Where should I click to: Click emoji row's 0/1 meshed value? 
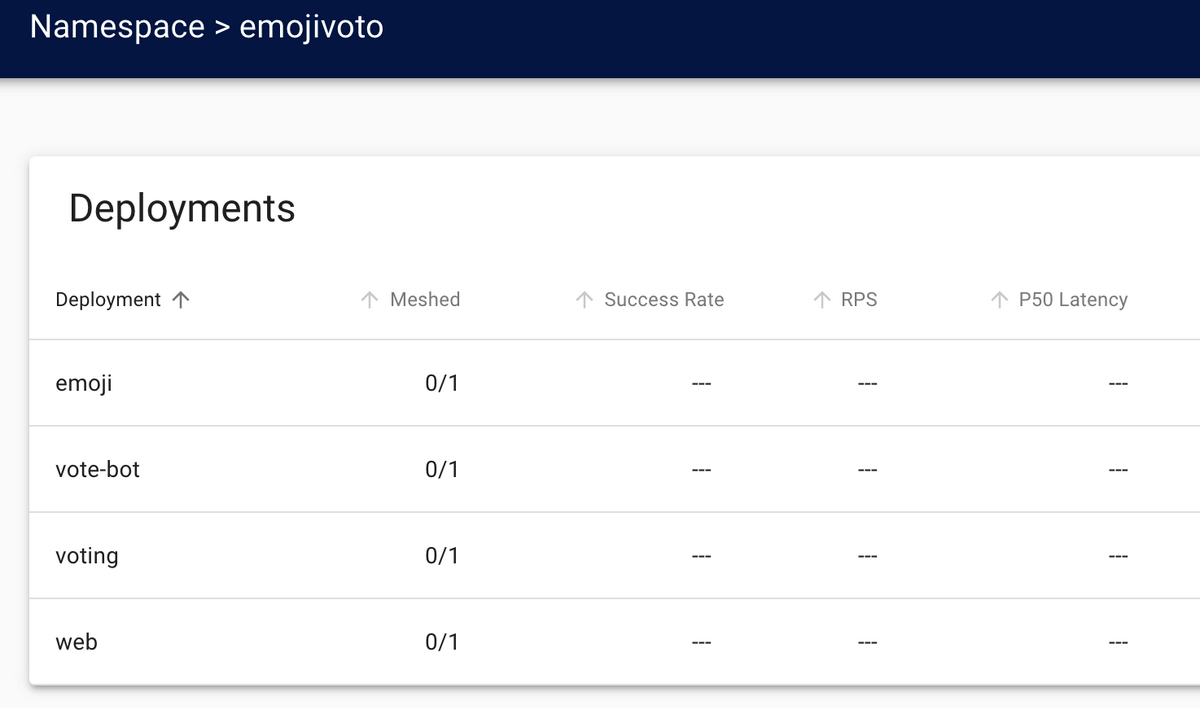pos(442,383)
